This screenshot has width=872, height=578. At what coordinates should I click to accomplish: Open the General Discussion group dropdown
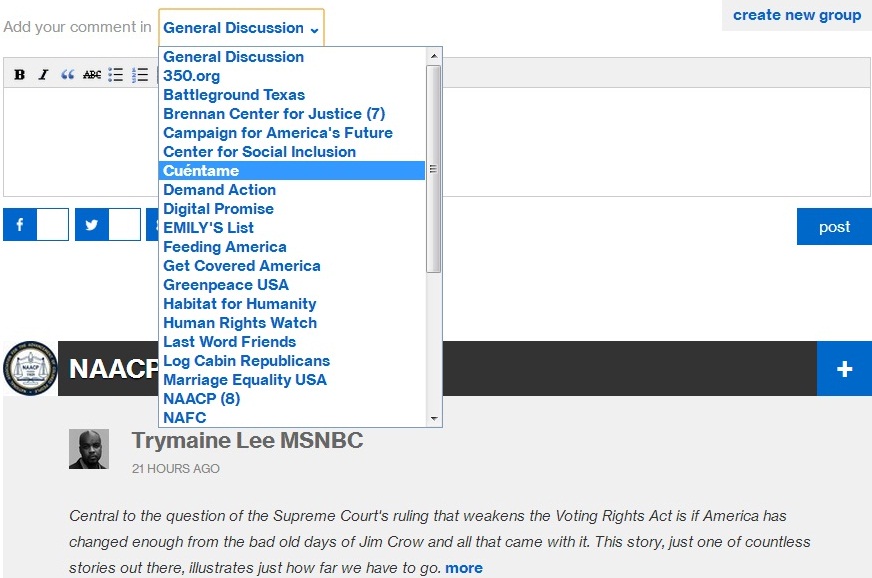241,28
